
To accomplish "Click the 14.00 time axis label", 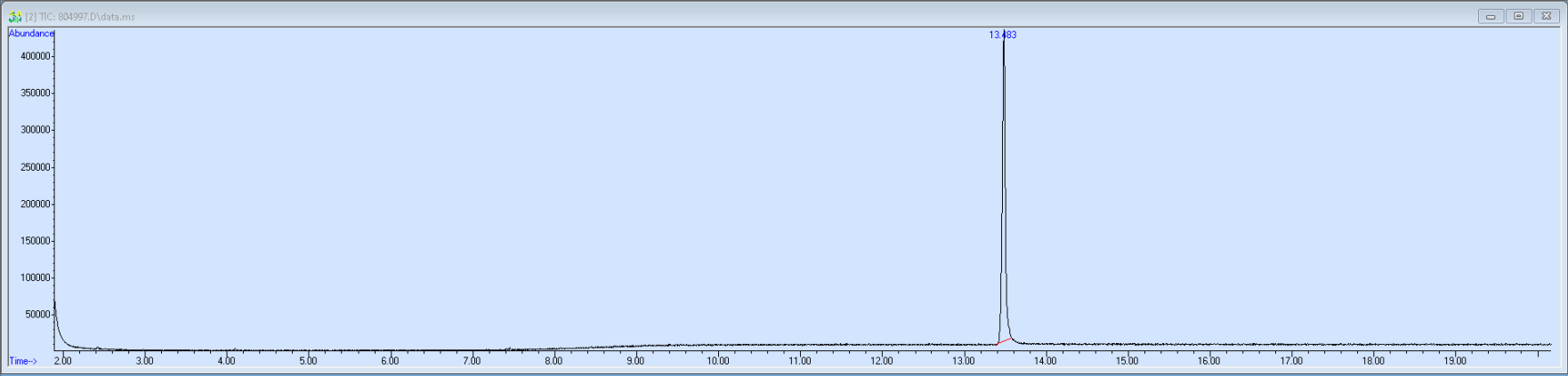I will 1046,361.
